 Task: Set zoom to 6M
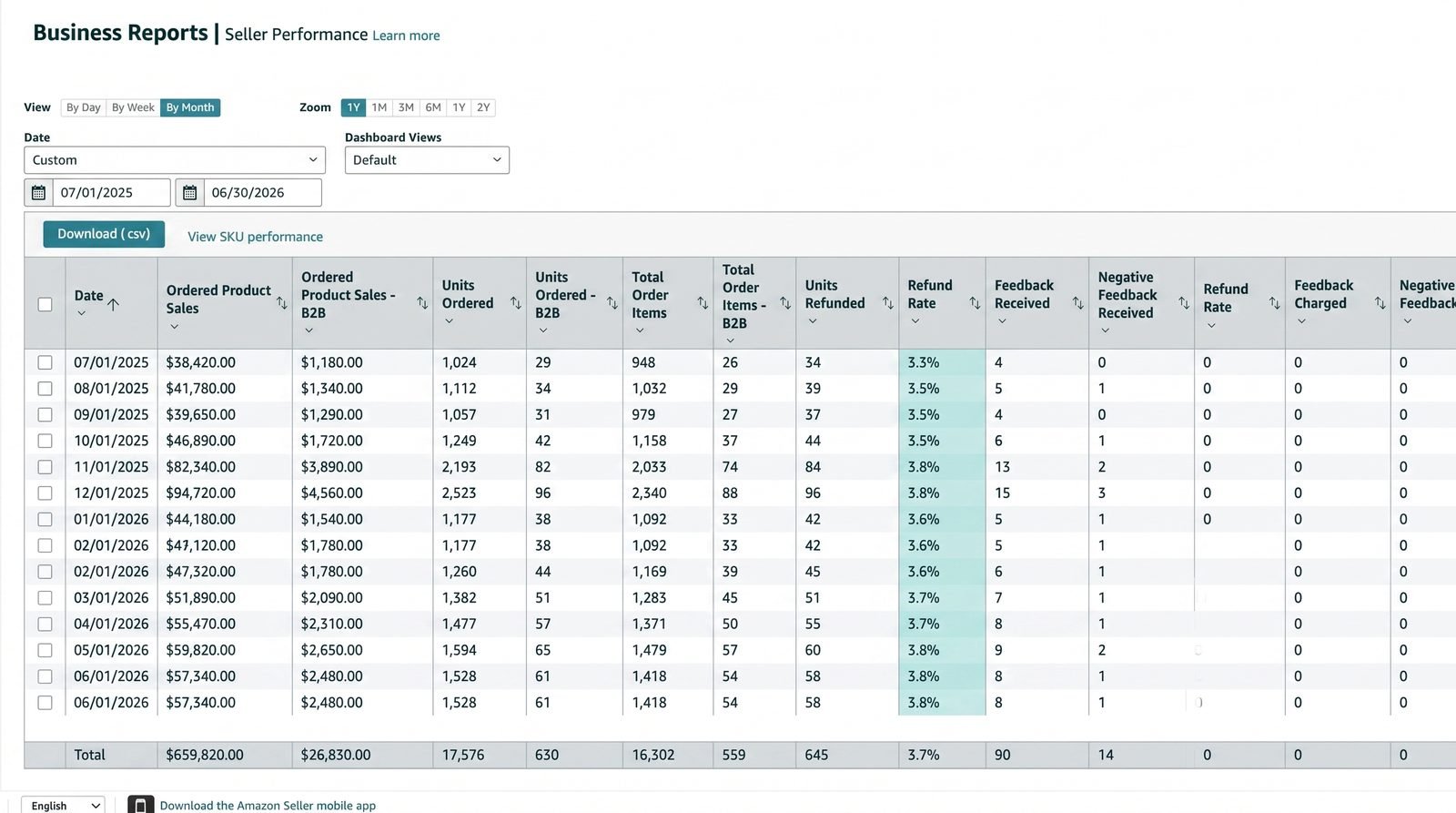pos(433,107)
